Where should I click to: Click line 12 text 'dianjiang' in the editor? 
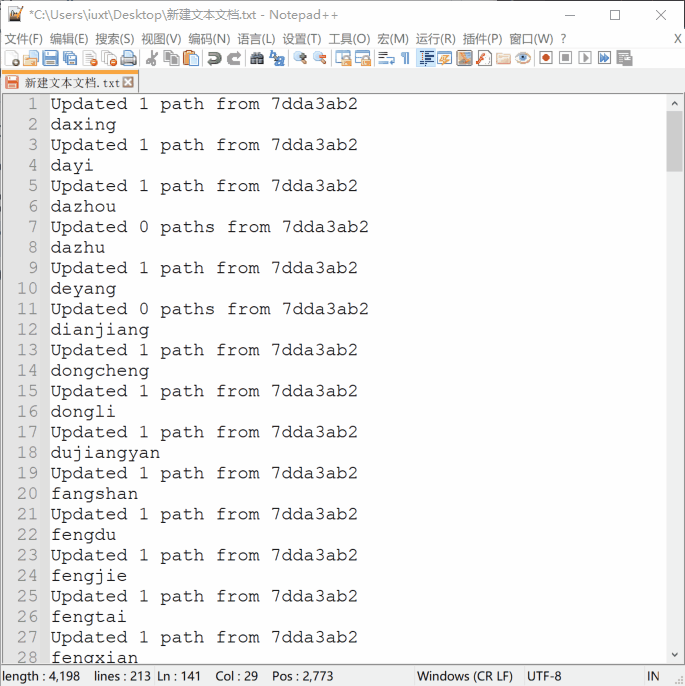(100, 330)
